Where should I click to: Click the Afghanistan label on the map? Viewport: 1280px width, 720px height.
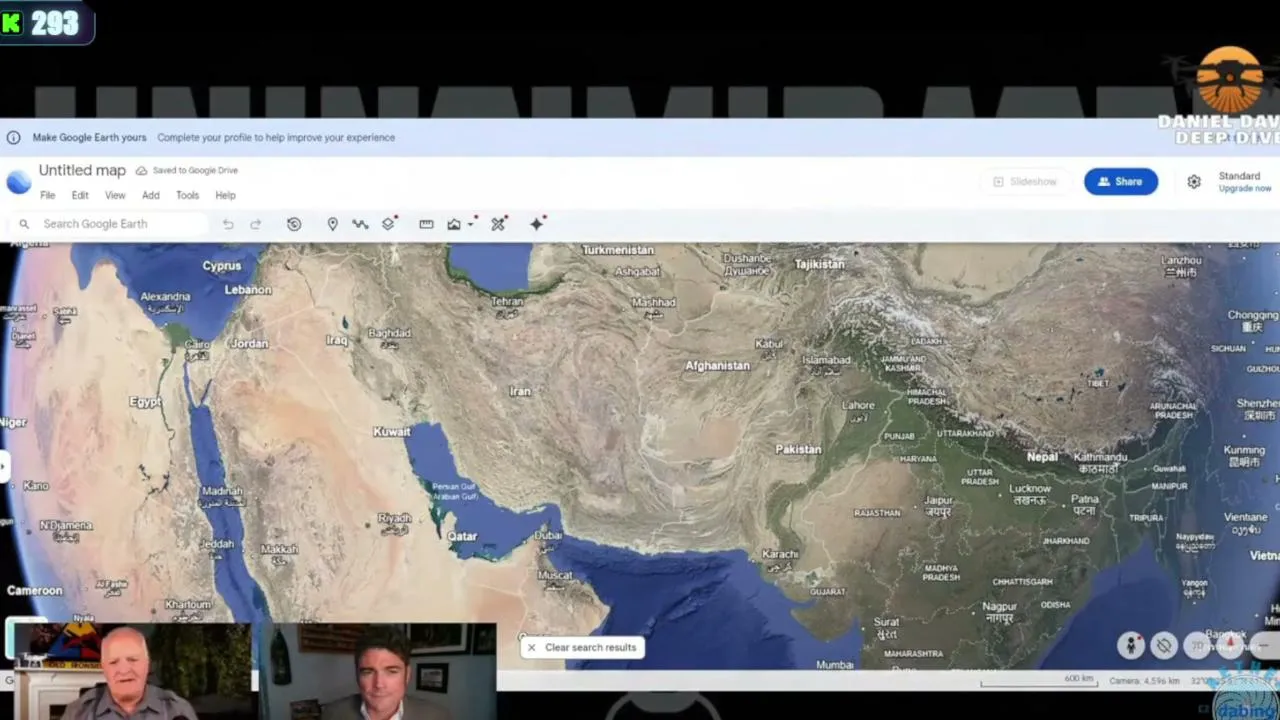(717, 366)
